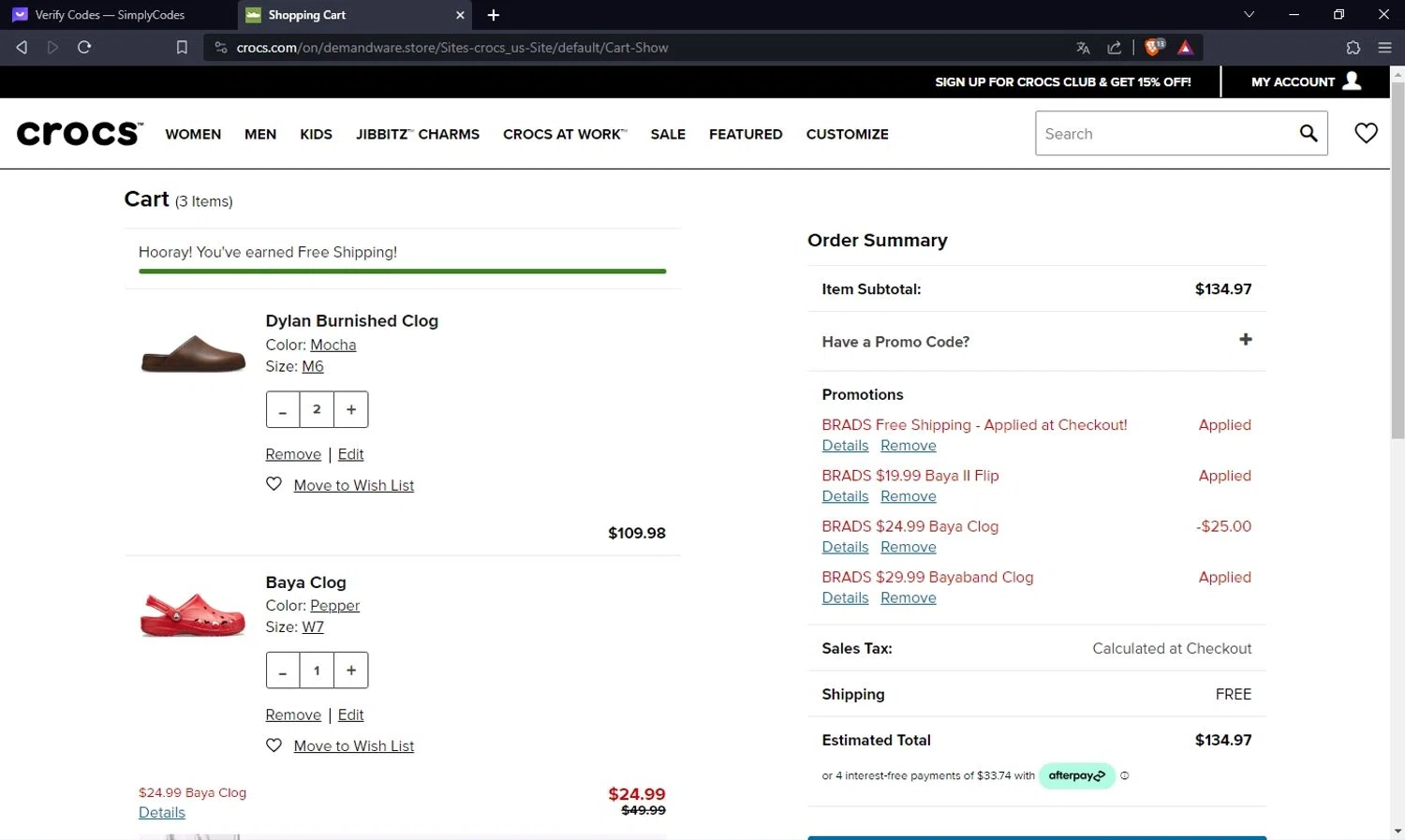Remove BRADS Free Shipping promotion

click(x=909, y=446)
